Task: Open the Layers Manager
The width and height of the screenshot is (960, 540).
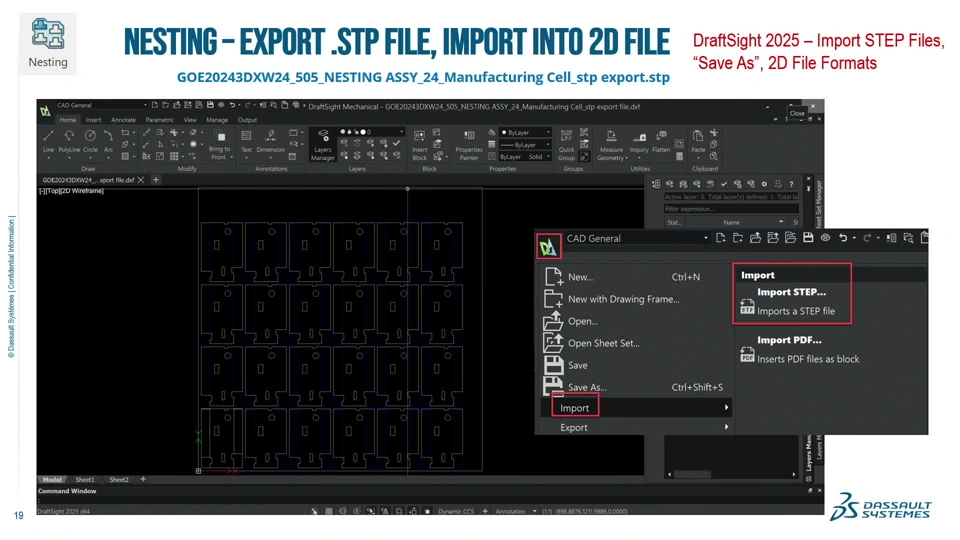Action: click(323, 144)
